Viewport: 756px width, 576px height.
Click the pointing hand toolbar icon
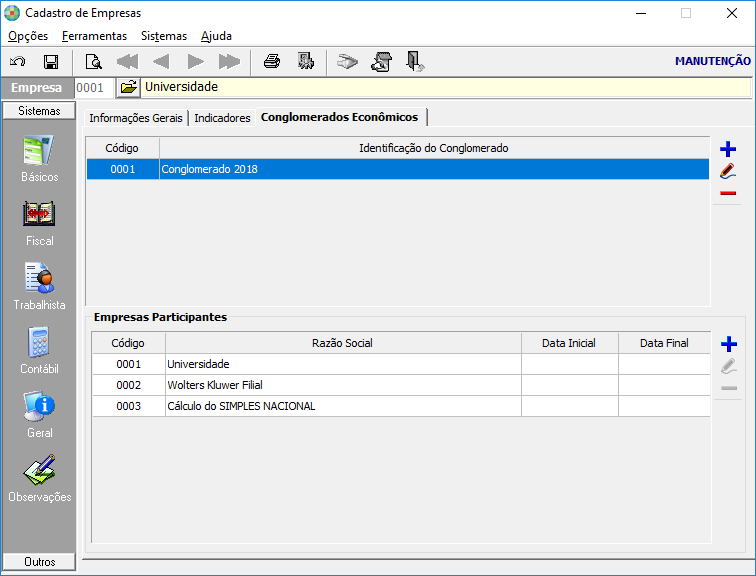point(347,62)
